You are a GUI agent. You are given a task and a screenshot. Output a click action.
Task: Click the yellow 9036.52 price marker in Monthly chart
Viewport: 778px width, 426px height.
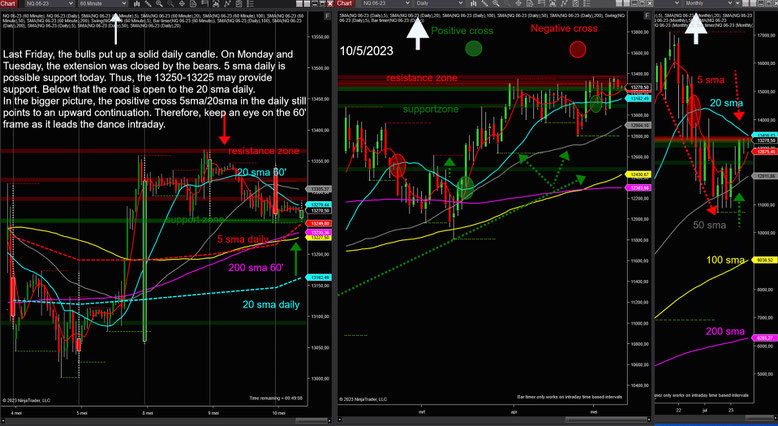pos(765,260)
